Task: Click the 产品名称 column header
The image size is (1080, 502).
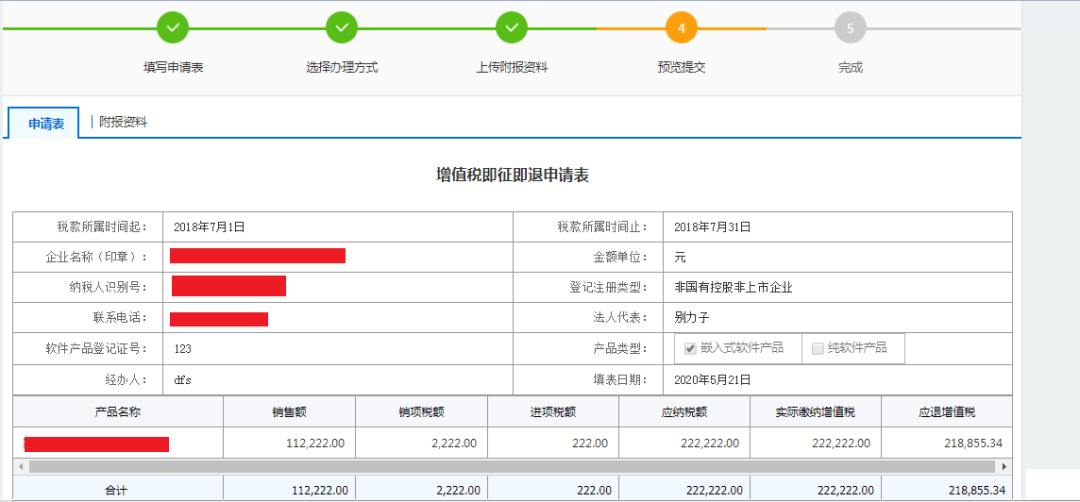Action: point(117,412)
